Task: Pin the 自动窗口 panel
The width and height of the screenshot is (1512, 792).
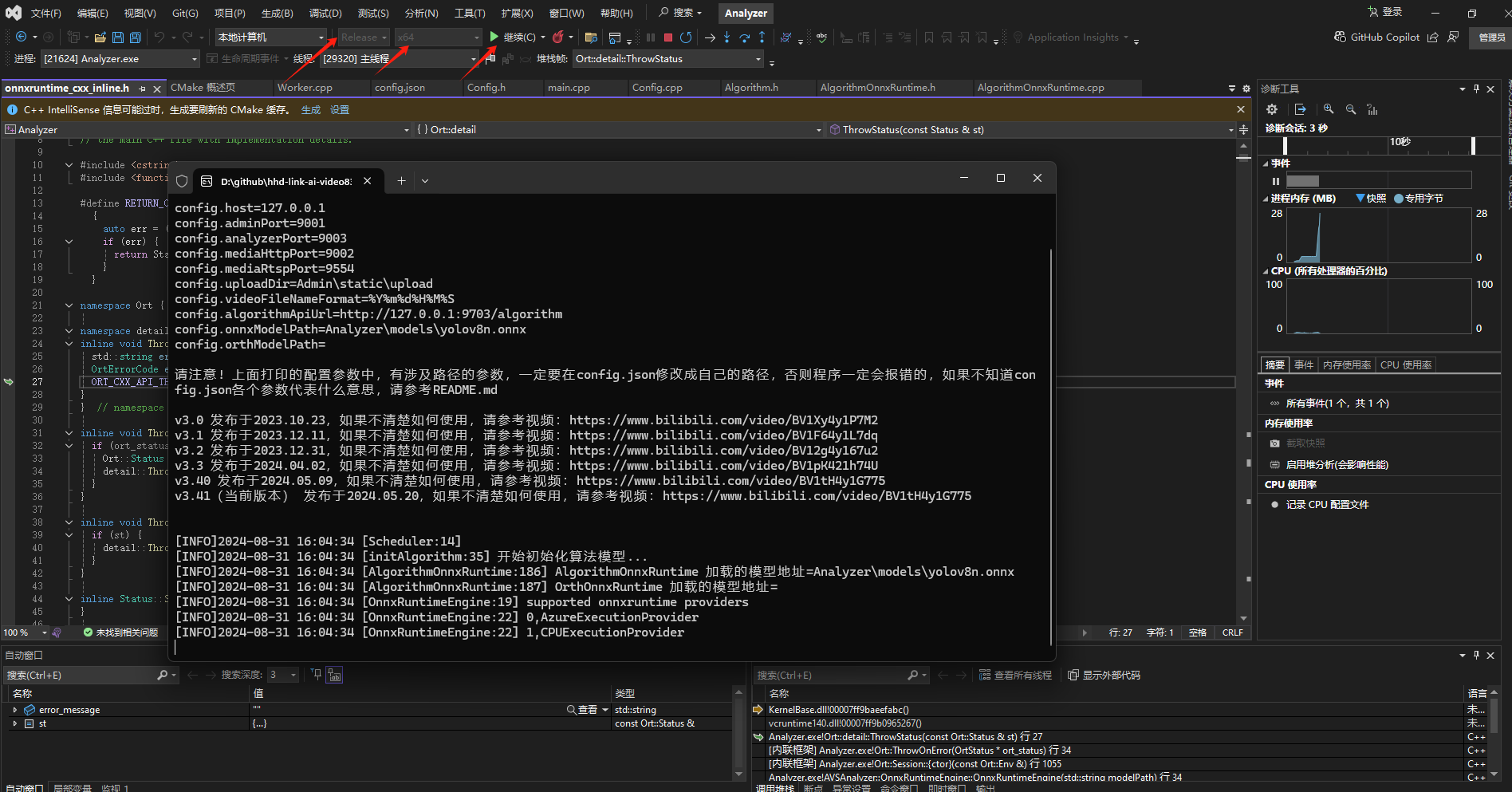Action: click(1475, 655)
